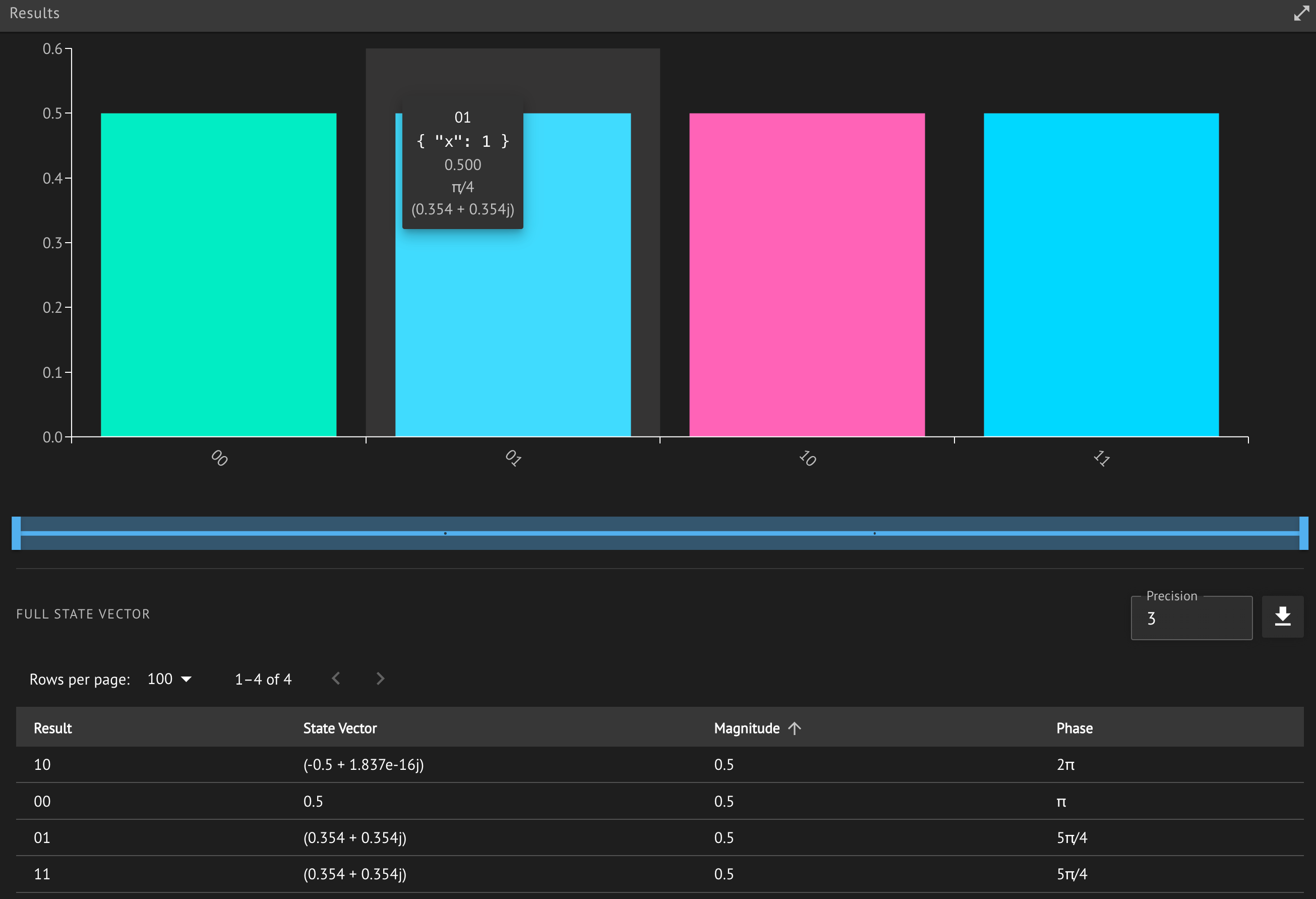The image size is (1316, 899).
Task: Sort table by Result column
Action: (52, 728)
